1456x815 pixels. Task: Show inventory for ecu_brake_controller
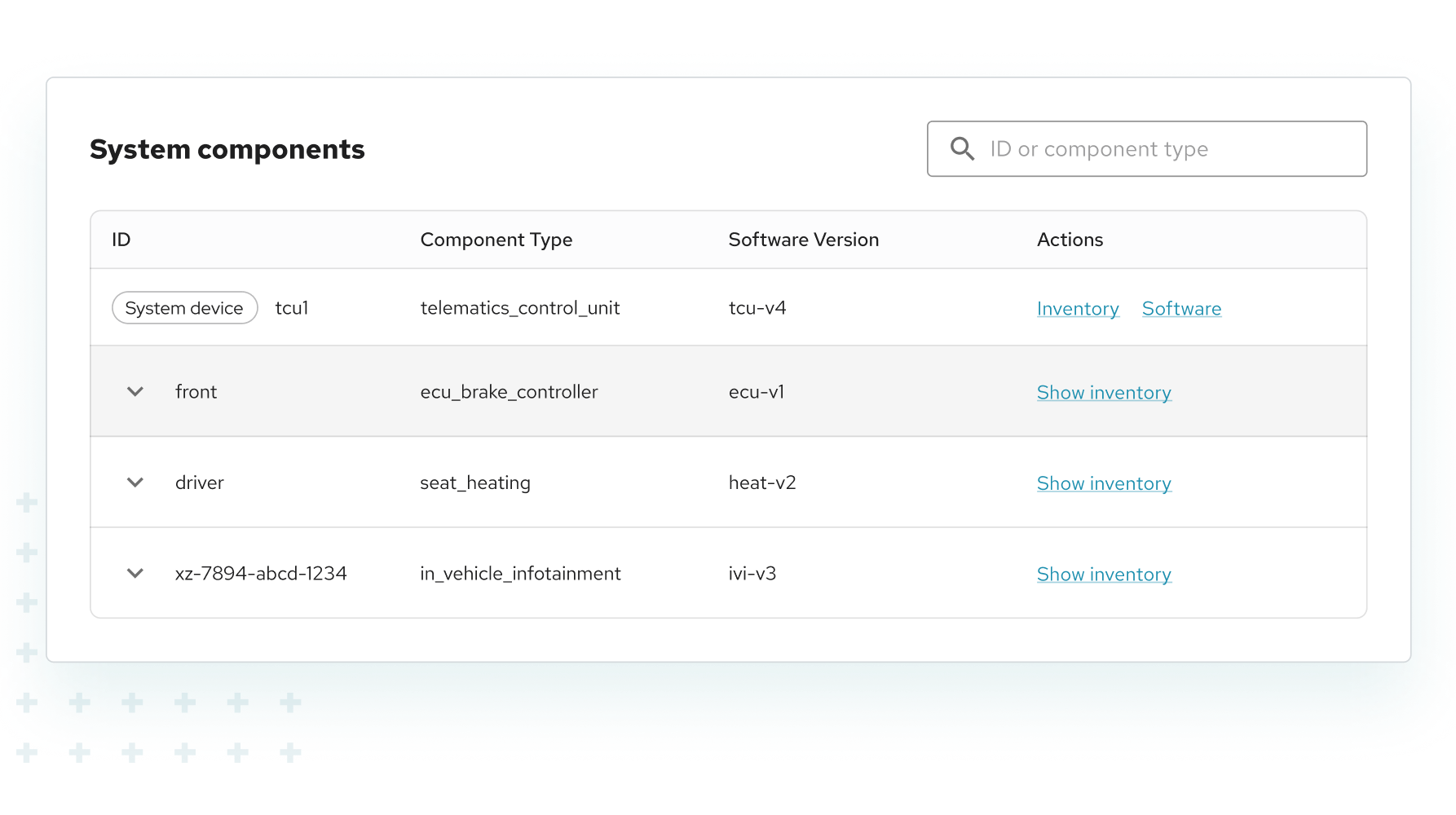(1104, 393)
